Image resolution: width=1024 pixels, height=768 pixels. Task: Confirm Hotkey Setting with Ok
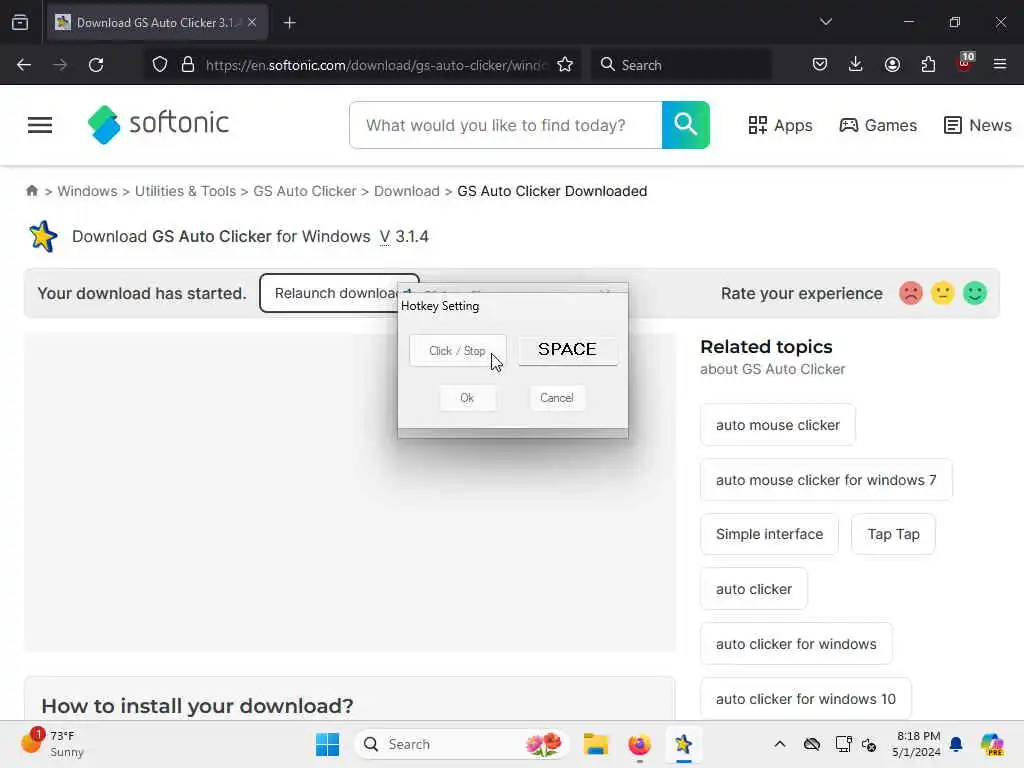click(467, 398)
